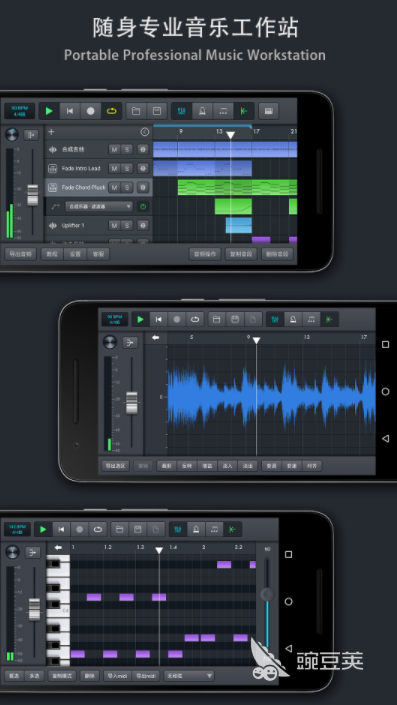Click the plus icon to add a track
The width and height of the screenshot is (397, 705).
coord(51,132)
